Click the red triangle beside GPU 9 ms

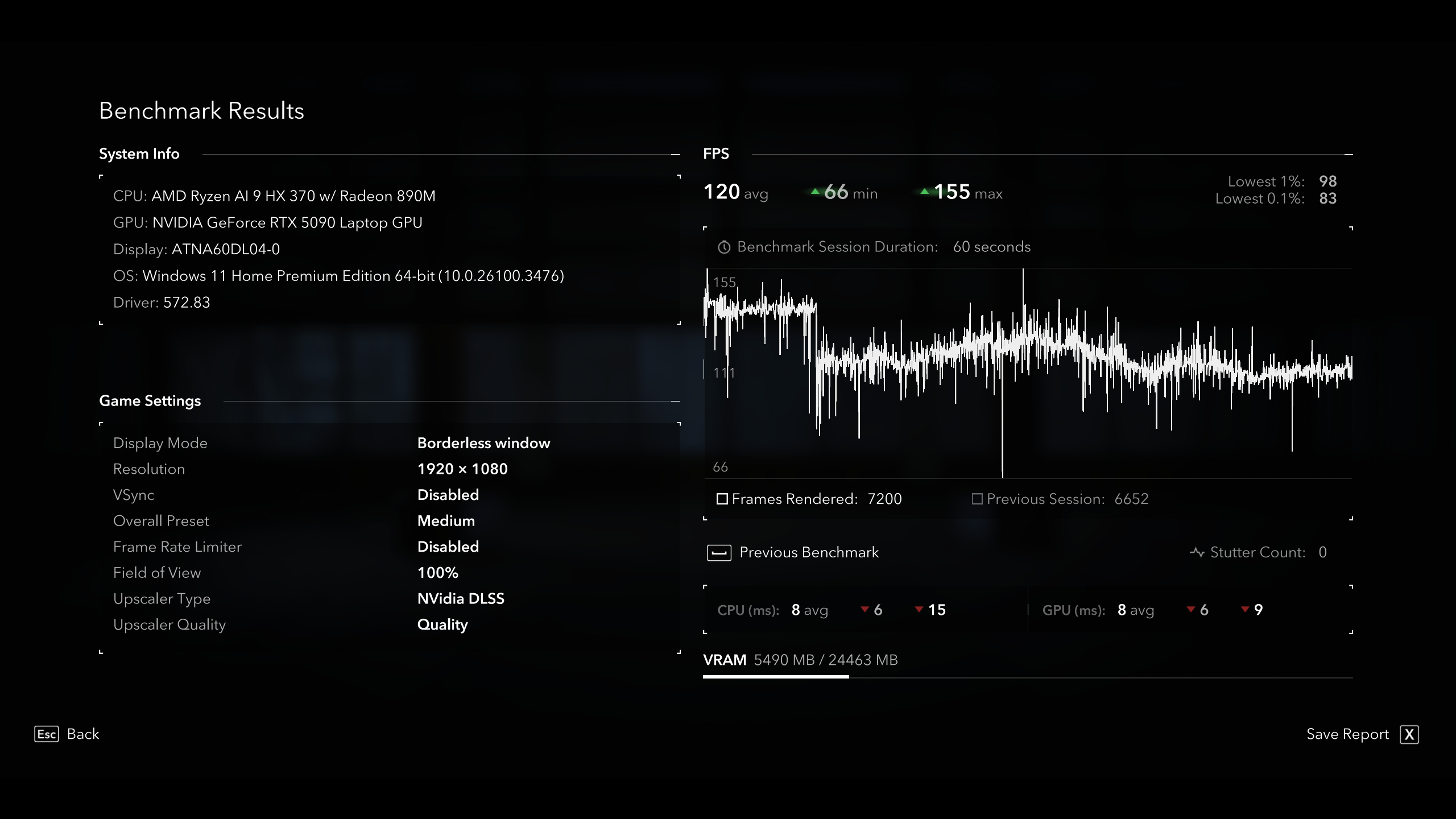click(x=1246, y=610)
